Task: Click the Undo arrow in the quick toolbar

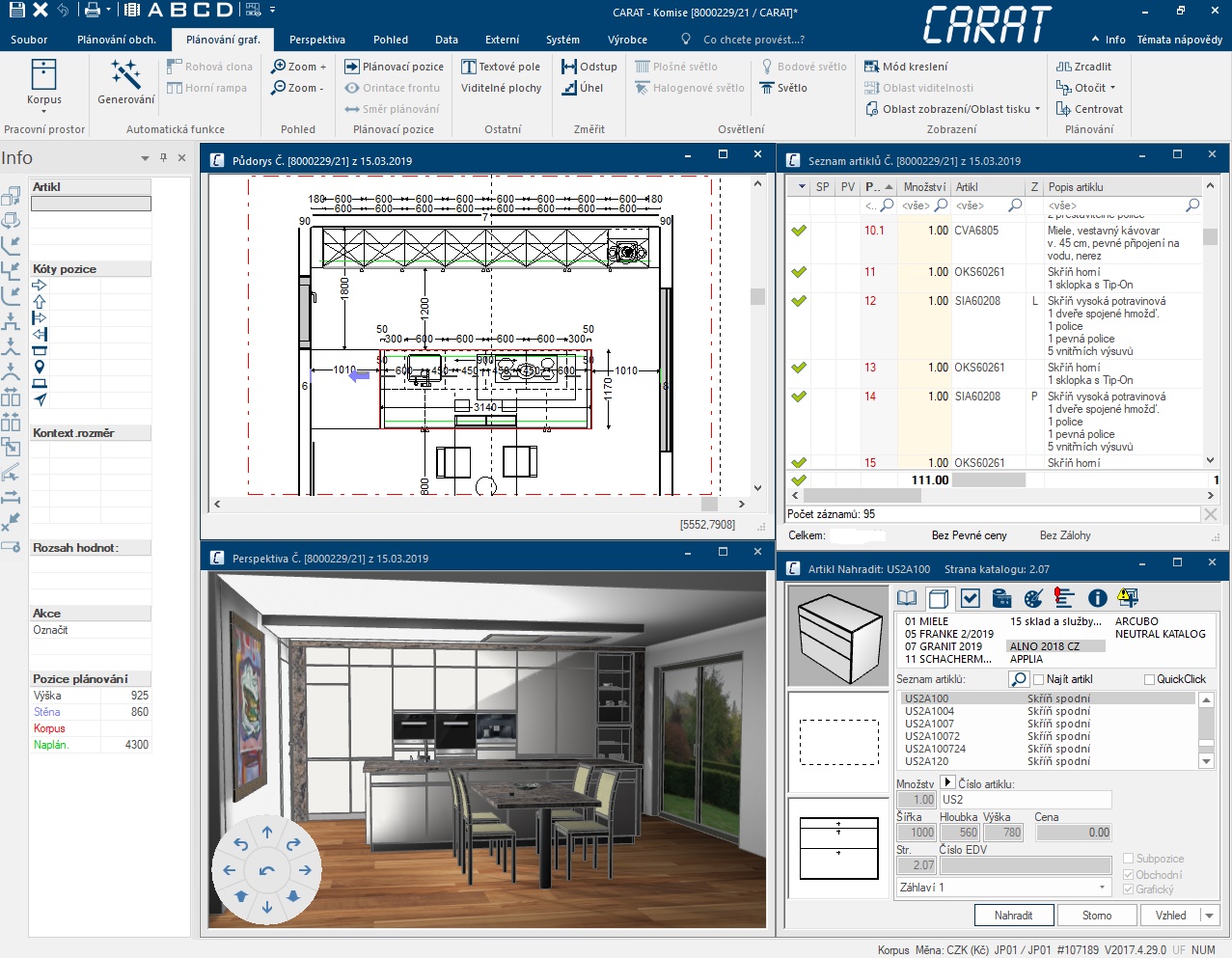Action: click(x=63, y=10)
